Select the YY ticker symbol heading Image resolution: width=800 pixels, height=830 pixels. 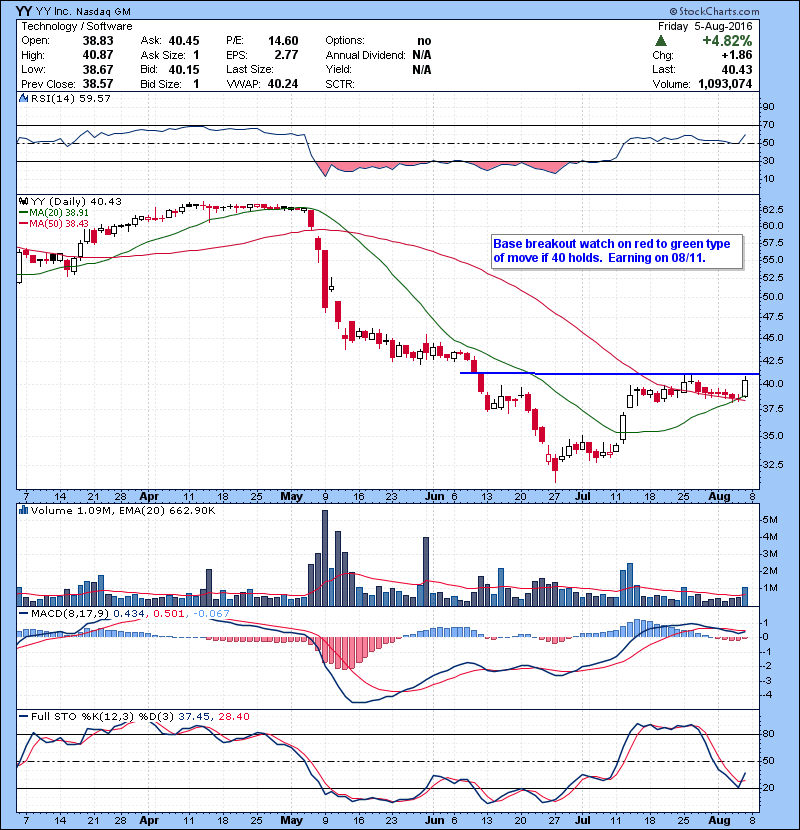(23, 11)
